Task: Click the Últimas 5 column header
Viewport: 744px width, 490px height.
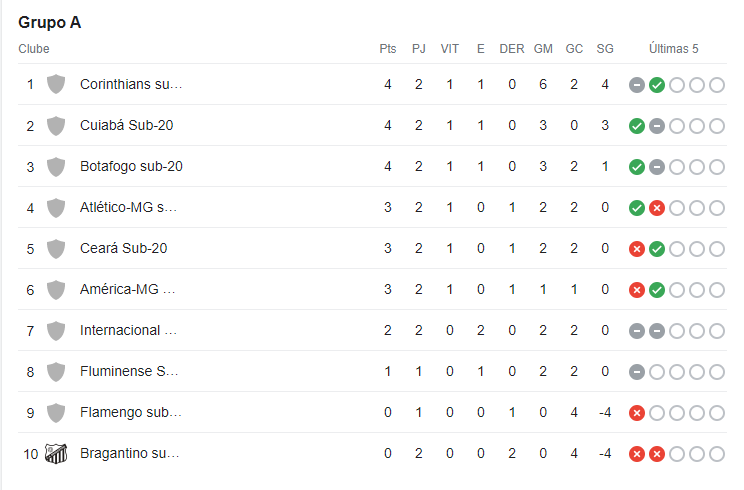Action: pos(673,49)
